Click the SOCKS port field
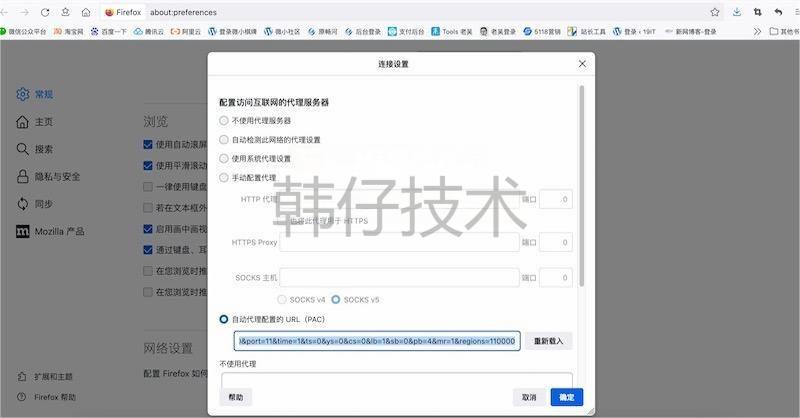 [556, 278]
